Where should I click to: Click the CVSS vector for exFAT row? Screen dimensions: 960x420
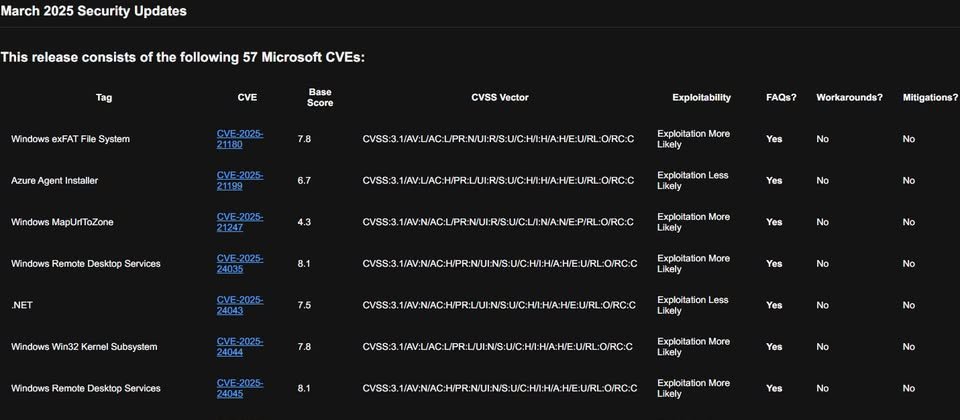tap(498, 139)
